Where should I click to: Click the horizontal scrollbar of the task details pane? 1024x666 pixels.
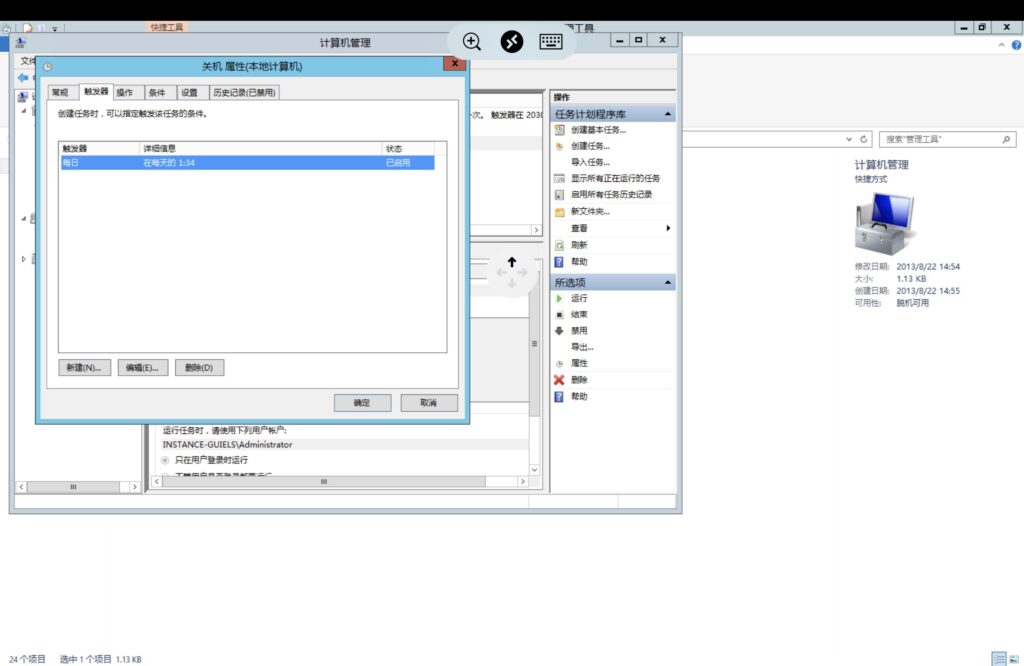[x=323, y=482]
